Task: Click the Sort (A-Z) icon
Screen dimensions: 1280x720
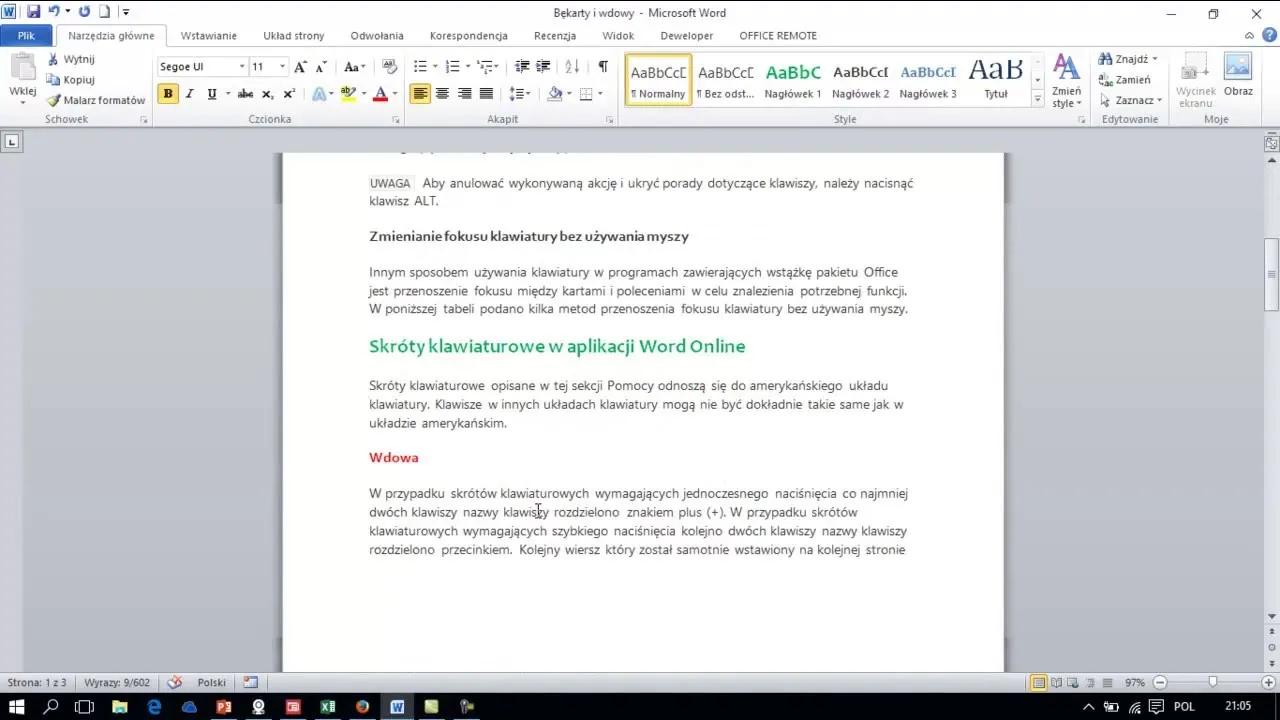Action: 572,67
